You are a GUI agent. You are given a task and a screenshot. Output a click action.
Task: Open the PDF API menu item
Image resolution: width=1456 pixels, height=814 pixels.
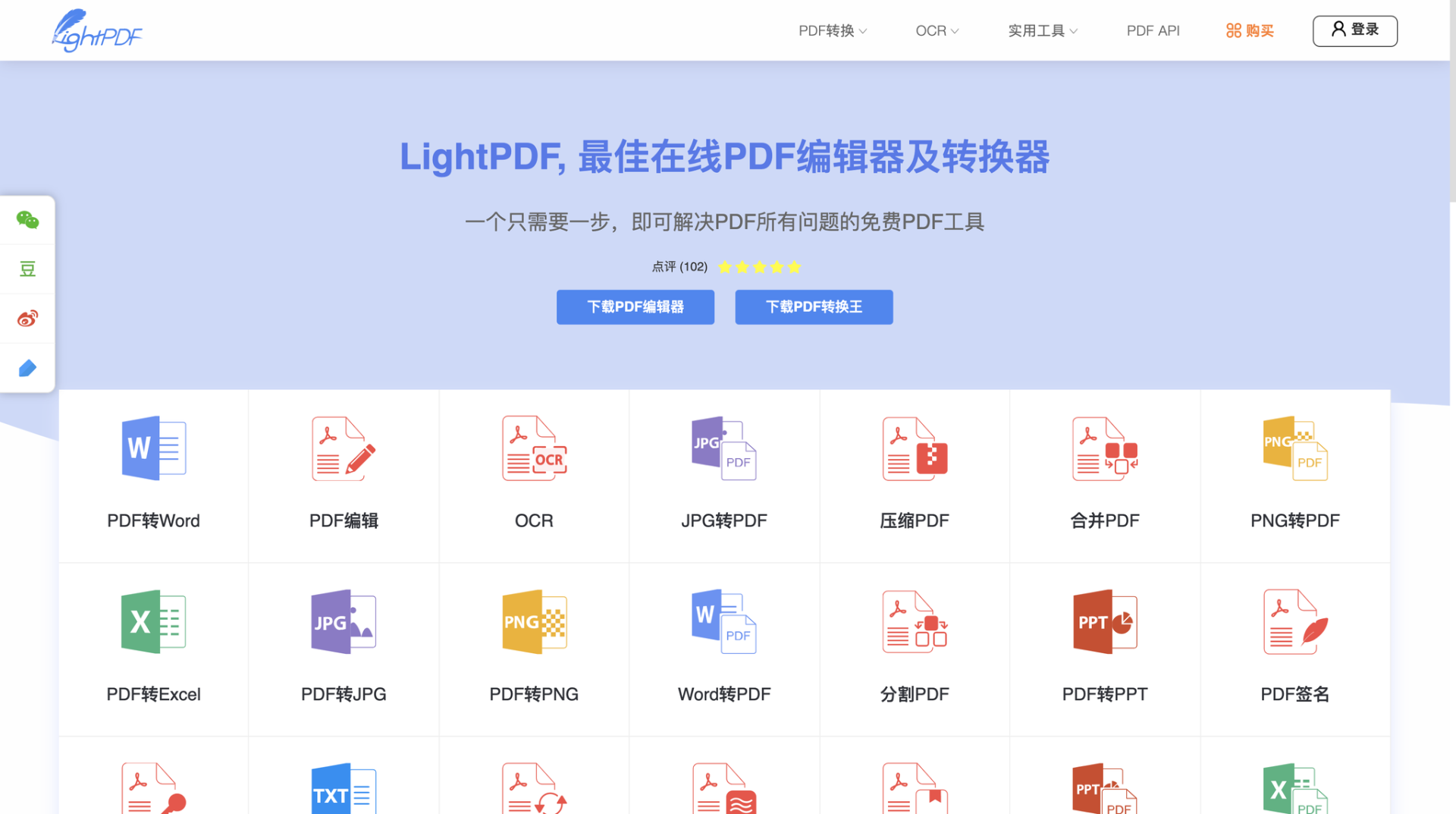click(1153, 31)
